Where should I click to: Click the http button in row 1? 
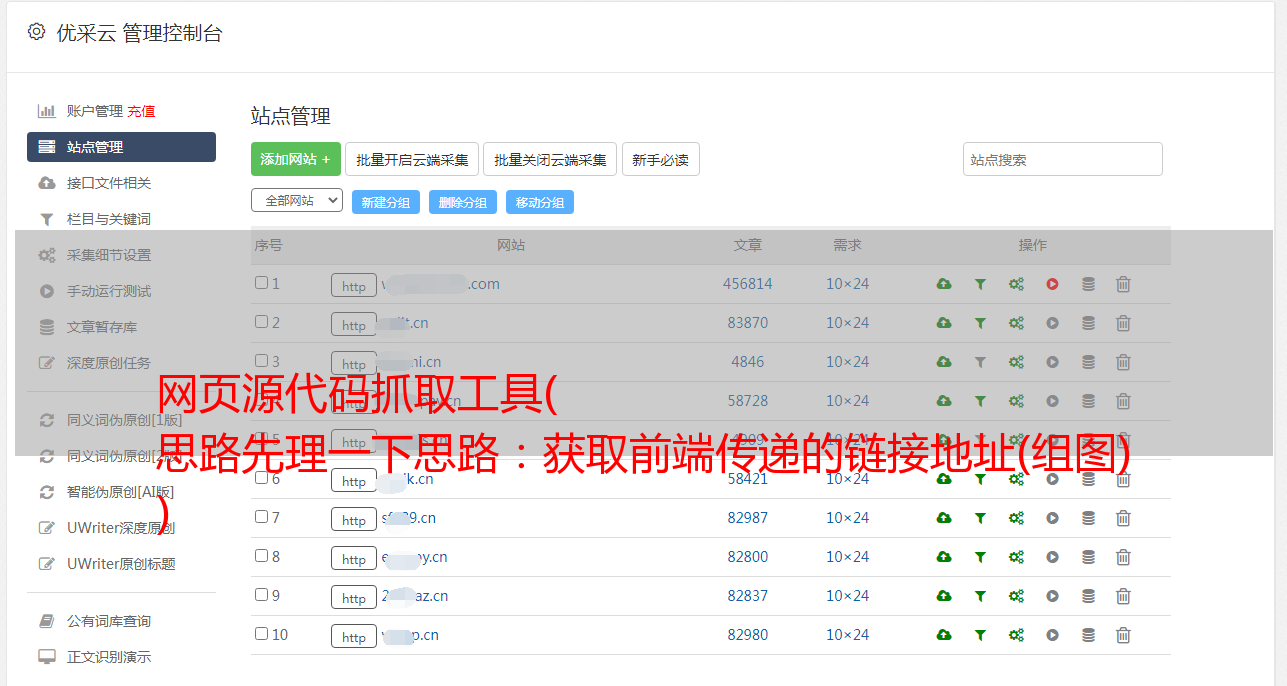tap(354, 286)
